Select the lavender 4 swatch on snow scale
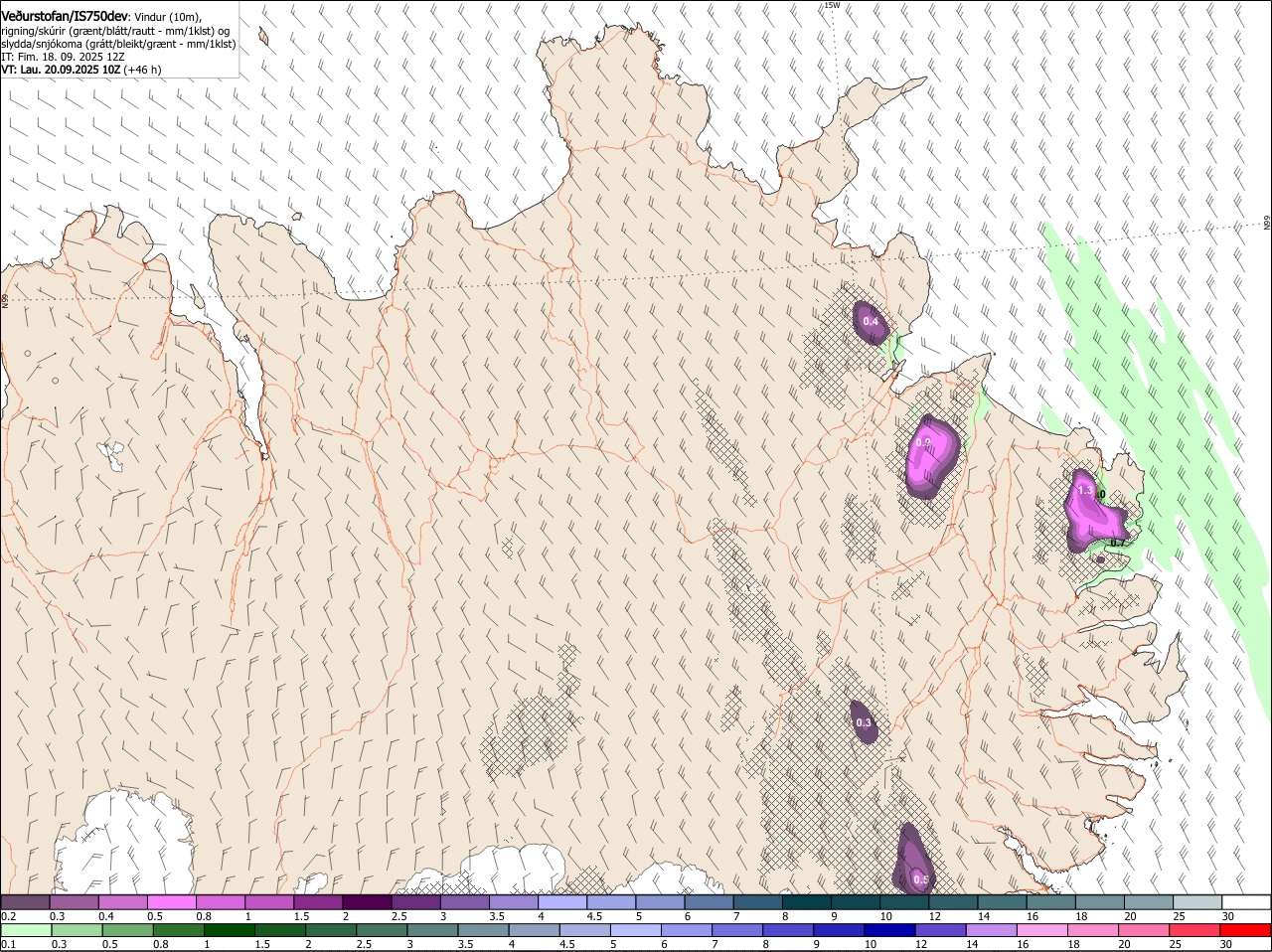This screenshot has width=1272, height=952. point(561,902)
